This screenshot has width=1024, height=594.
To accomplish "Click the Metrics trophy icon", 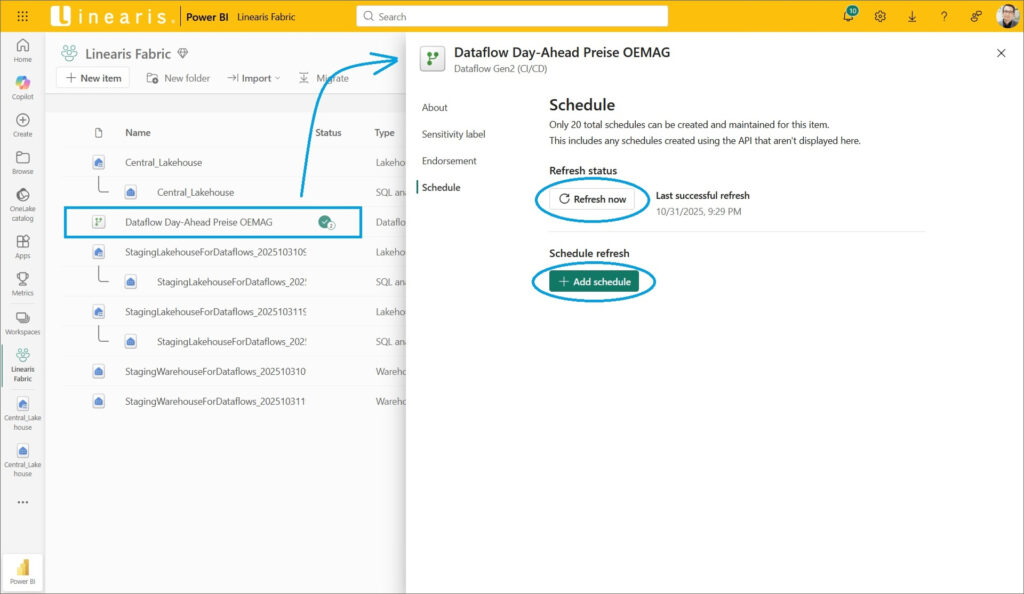I will point(22,279).
